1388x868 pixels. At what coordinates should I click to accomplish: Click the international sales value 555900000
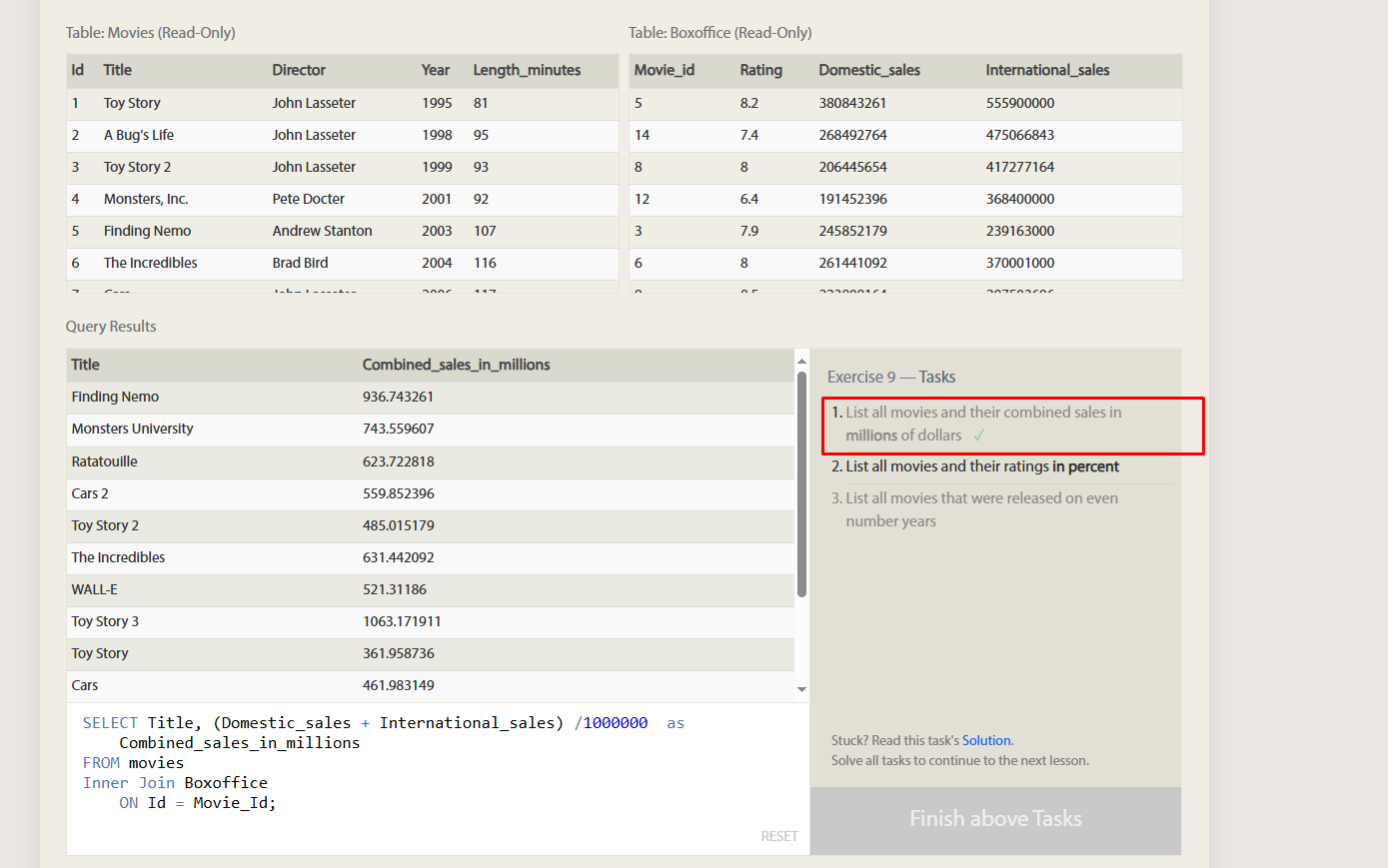(1019, 103)
